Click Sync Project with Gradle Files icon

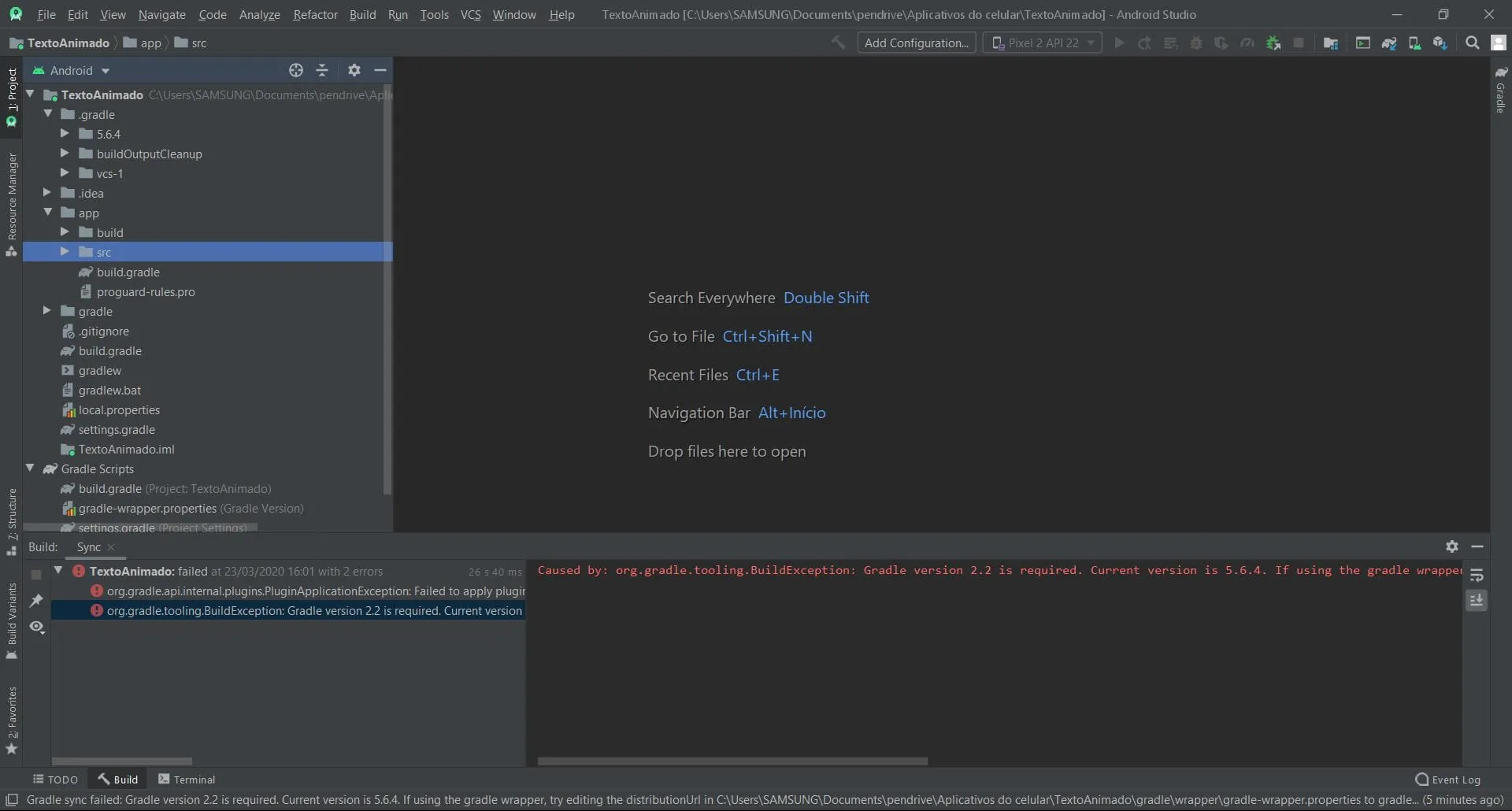[x=1389, y=43]
